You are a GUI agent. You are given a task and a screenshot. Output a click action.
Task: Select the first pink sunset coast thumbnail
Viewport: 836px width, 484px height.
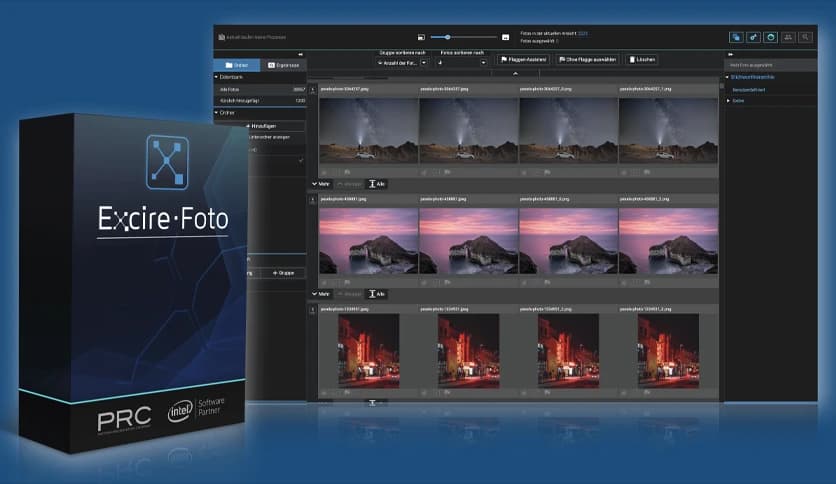pyautogui.click(x=368, y=240)
